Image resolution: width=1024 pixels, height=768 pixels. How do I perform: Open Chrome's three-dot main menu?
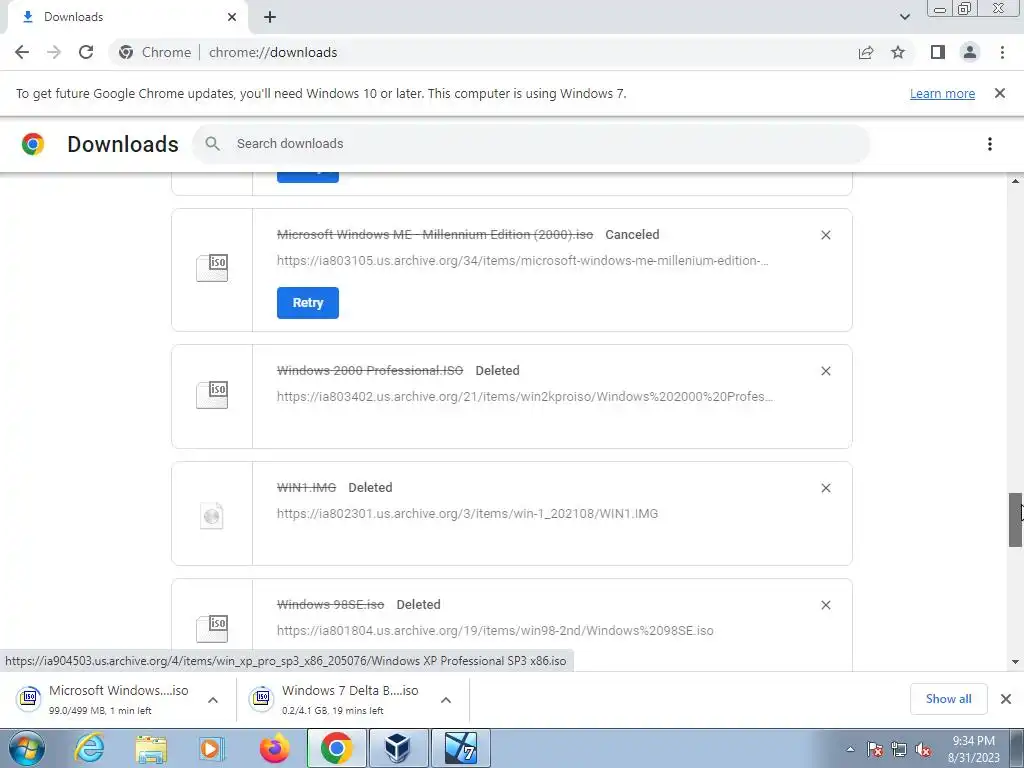[x=1002, y=52]
